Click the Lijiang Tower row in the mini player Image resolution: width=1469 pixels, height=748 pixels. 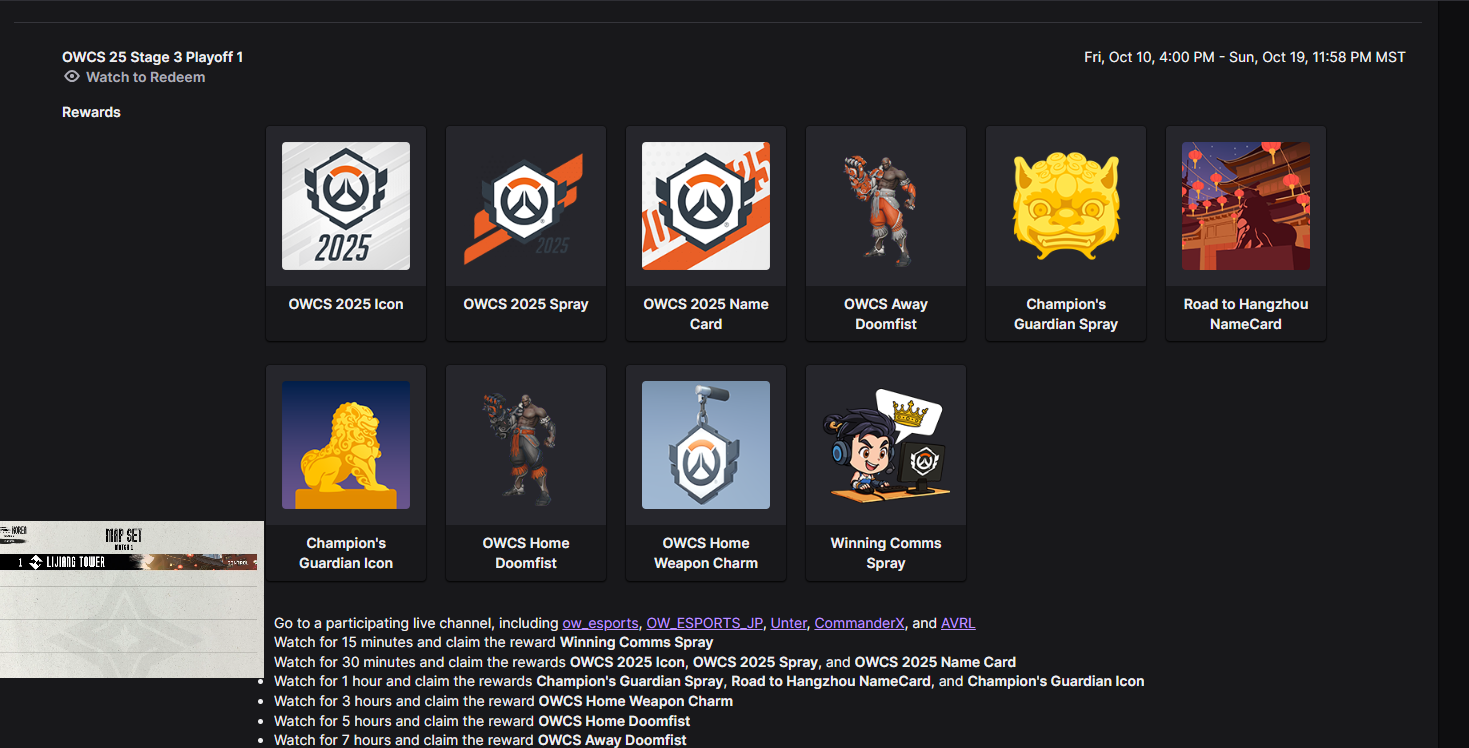(x=129, y=562)
